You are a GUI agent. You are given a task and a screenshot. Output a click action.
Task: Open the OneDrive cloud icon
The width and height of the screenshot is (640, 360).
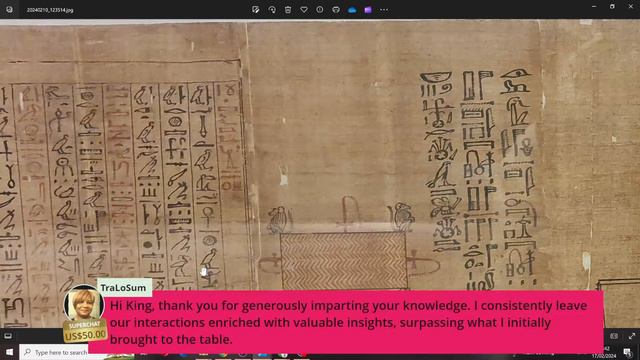[x=352, y=9]
